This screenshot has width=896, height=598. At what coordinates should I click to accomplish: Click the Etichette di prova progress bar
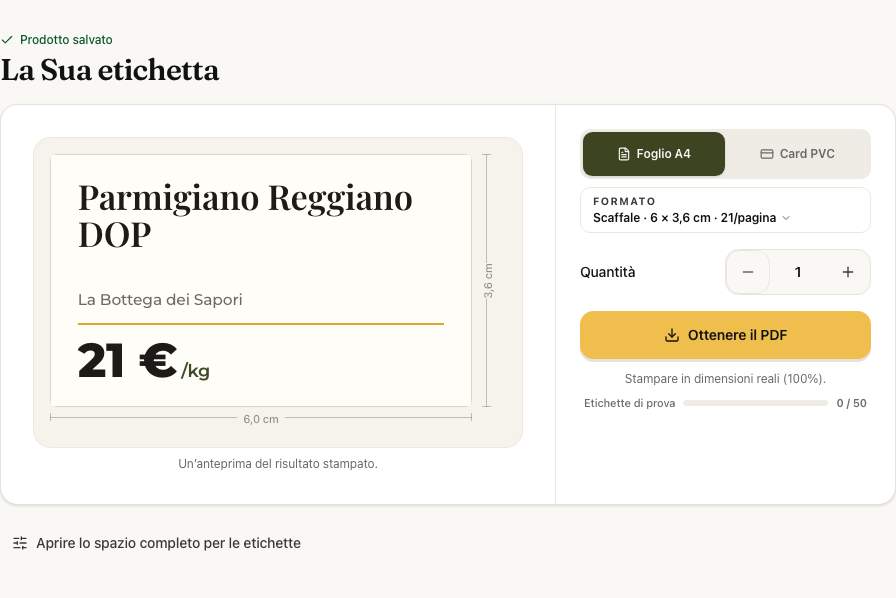pyautogui.click(x=755, y=403)
